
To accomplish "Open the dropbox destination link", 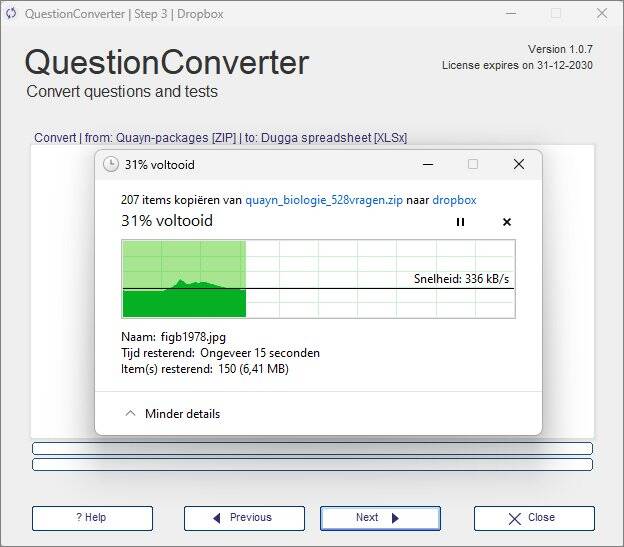I will [454, 200].
